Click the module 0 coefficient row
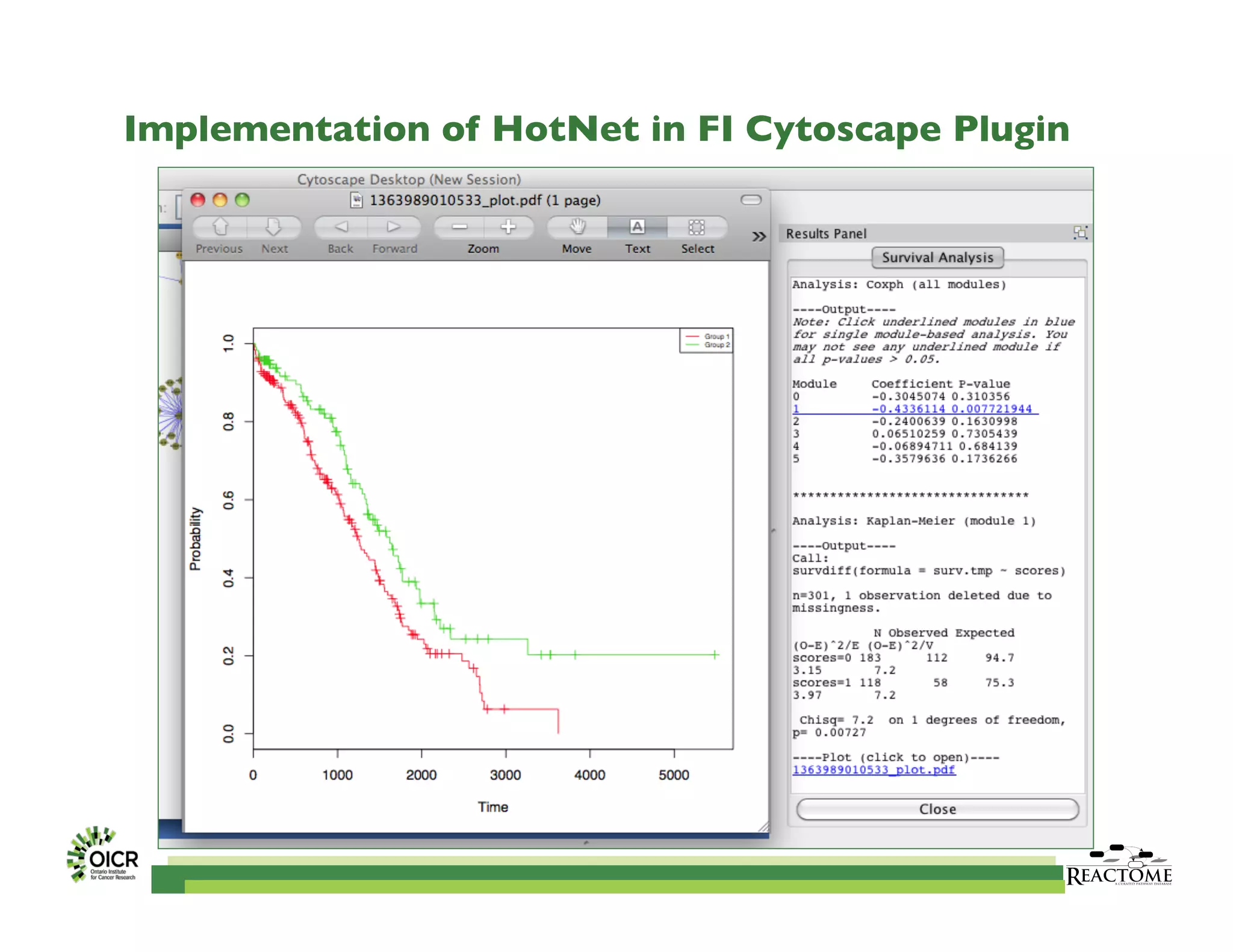Viewport: 1233px width, 952px height. point(901,397)
